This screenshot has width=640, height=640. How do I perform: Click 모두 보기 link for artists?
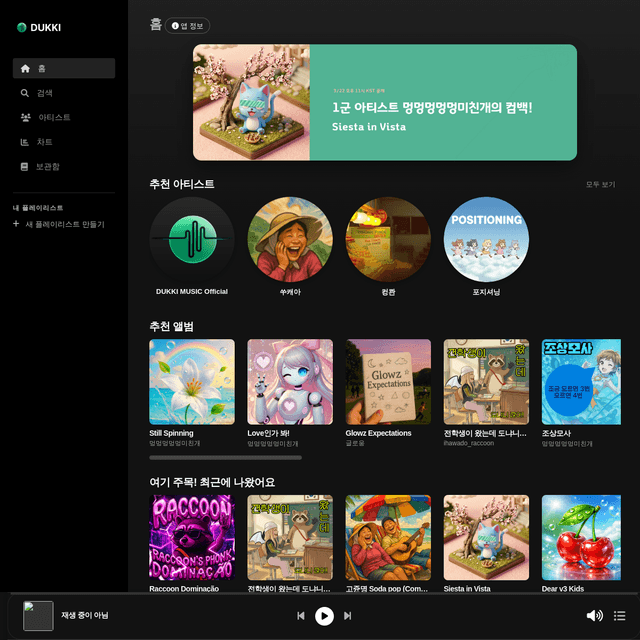[600, 185]
